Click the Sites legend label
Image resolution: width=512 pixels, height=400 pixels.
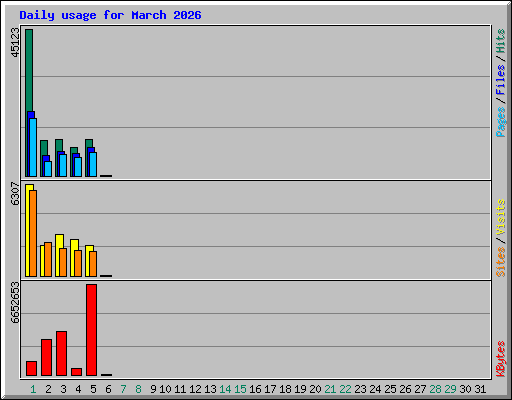[500, 262]
